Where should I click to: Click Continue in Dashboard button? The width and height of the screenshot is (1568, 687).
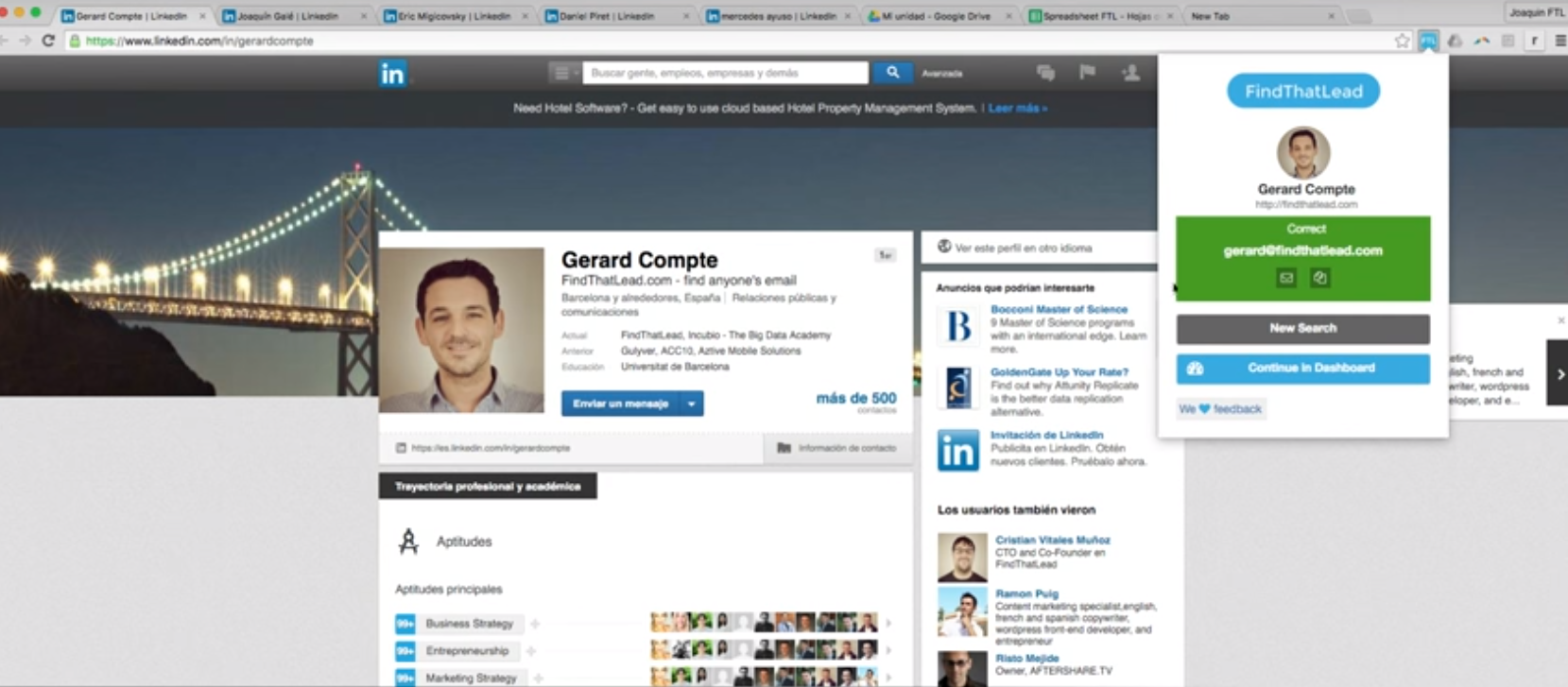[1302, 368]
